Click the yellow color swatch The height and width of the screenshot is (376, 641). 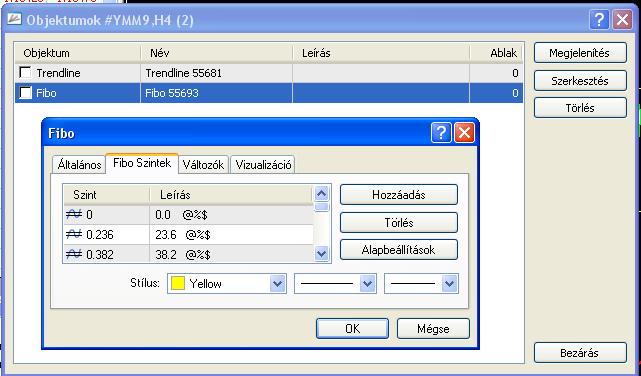(178, 284)
